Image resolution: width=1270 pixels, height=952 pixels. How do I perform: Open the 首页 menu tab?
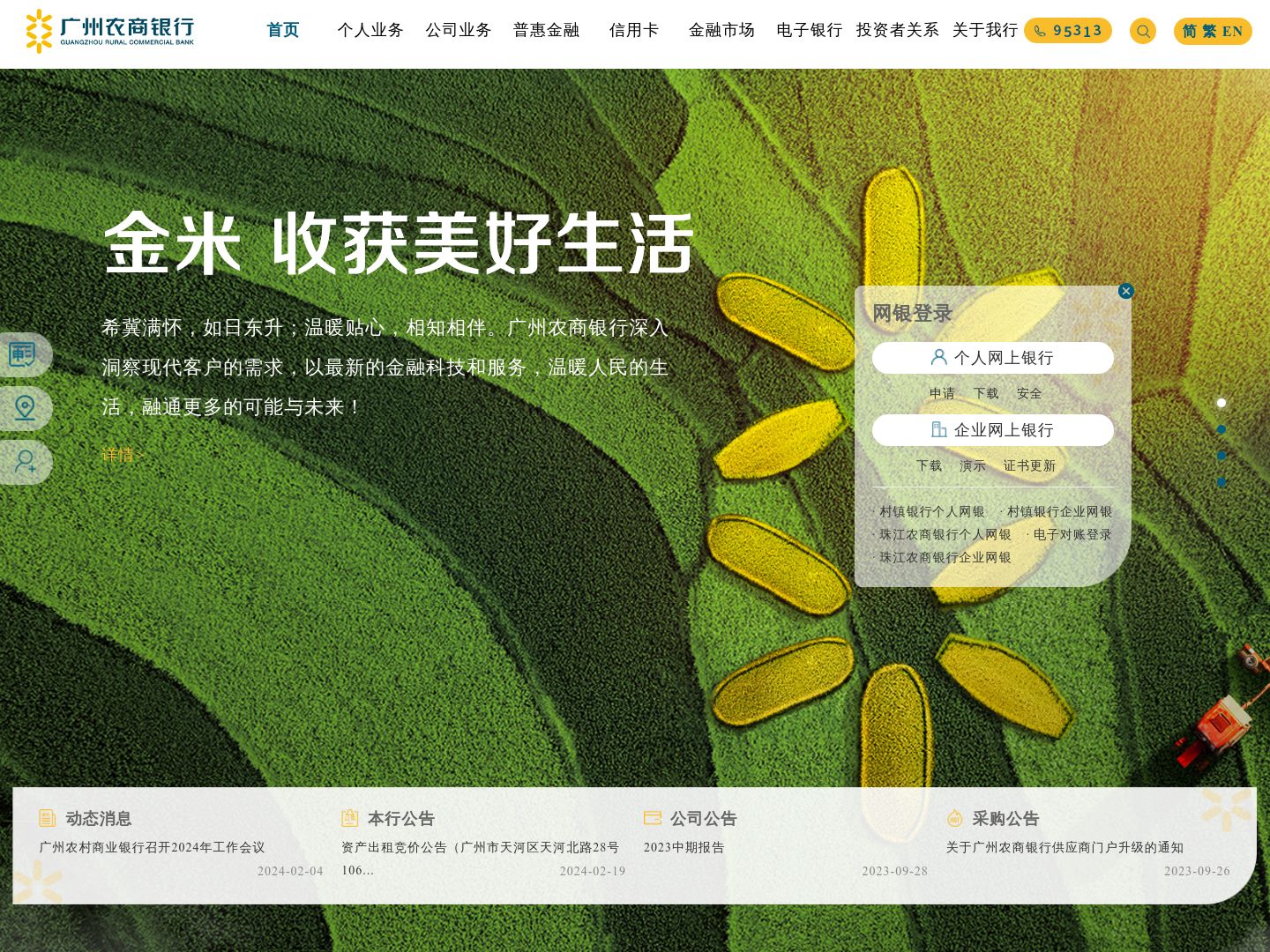click(x=283, y=30)
